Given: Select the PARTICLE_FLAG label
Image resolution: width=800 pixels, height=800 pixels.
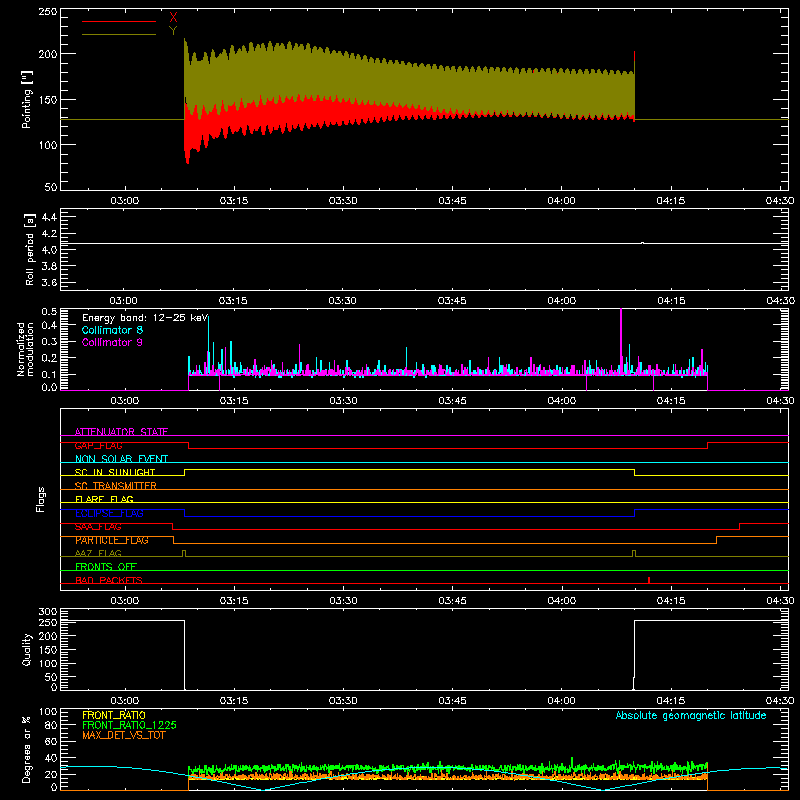Looking at the screenshot, I should [112, 540].
